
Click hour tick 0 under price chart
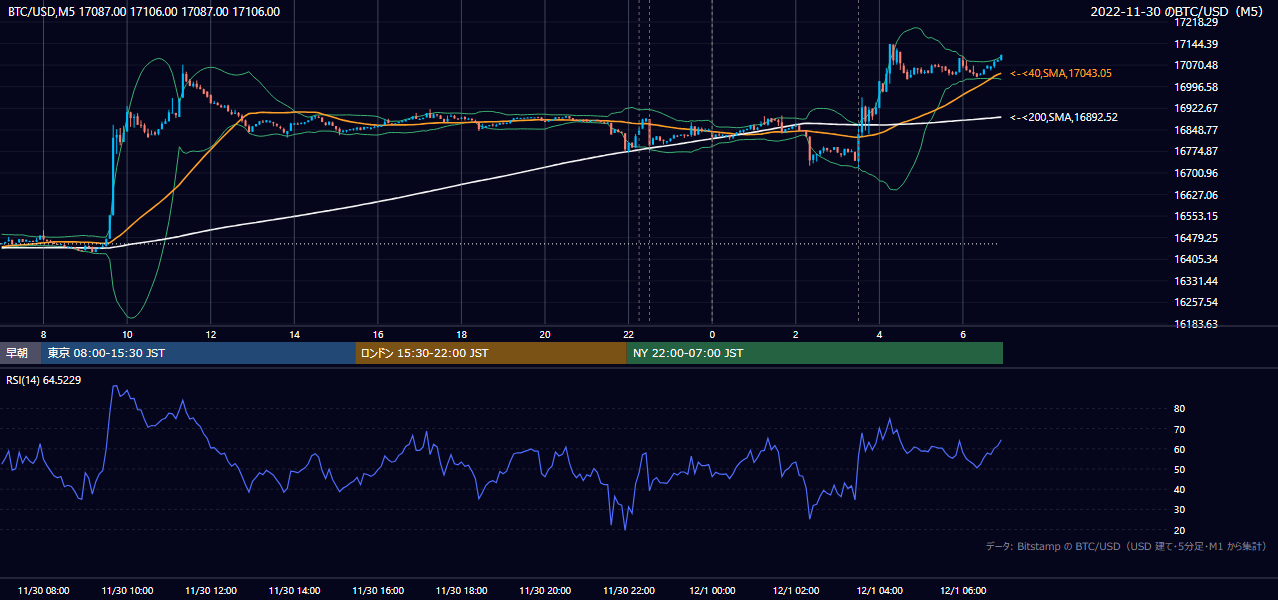pos(712,333)
